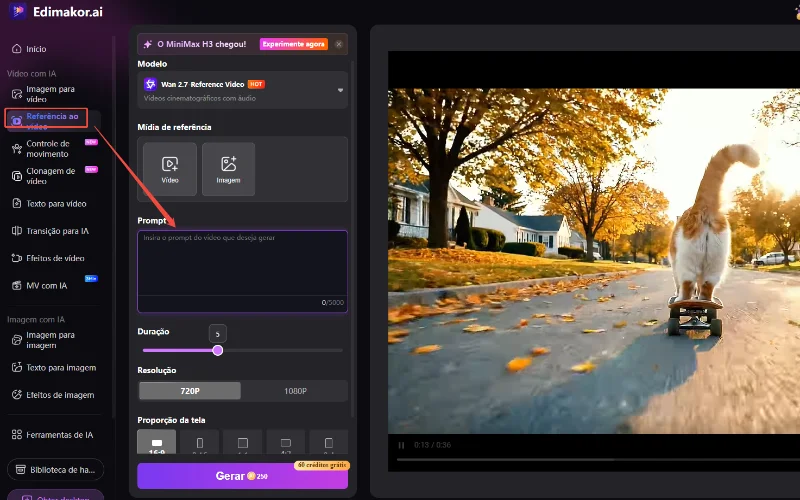Open Texto para vídeo tool
The height and width of the screenshot is (500, 800).
[49, 204]
